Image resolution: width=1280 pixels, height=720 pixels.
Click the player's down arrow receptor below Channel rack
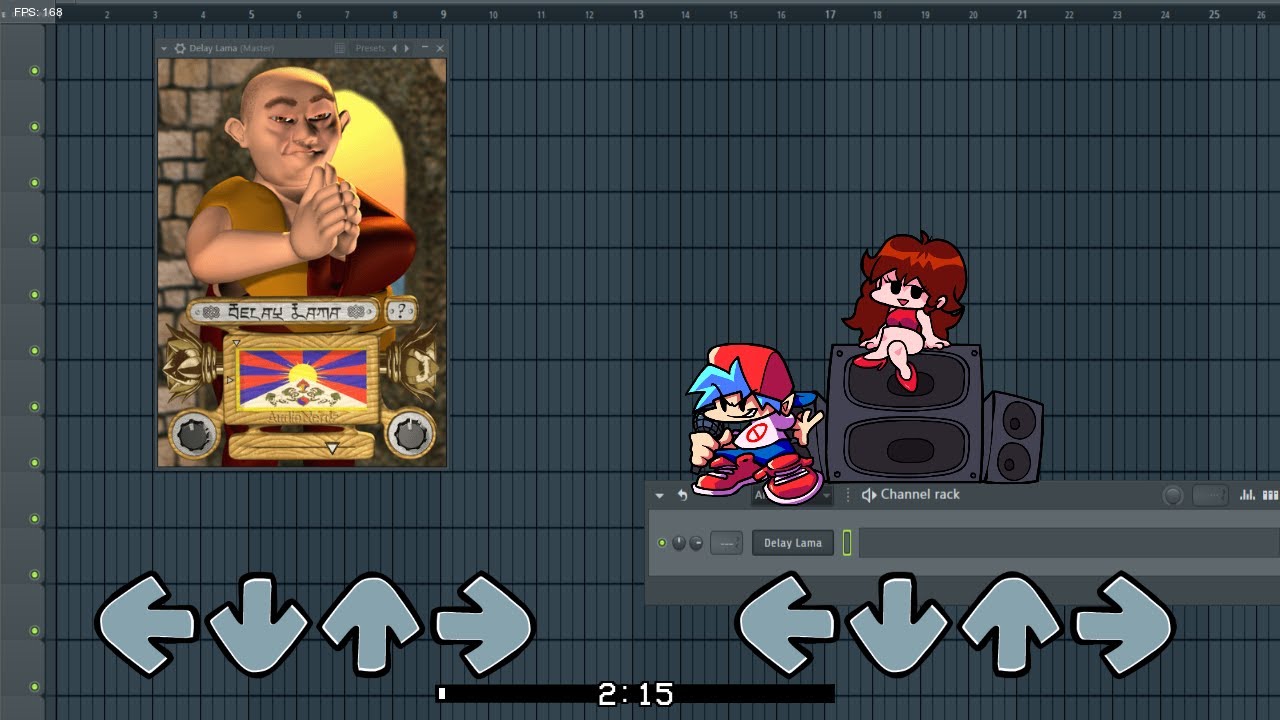[898, 624]
